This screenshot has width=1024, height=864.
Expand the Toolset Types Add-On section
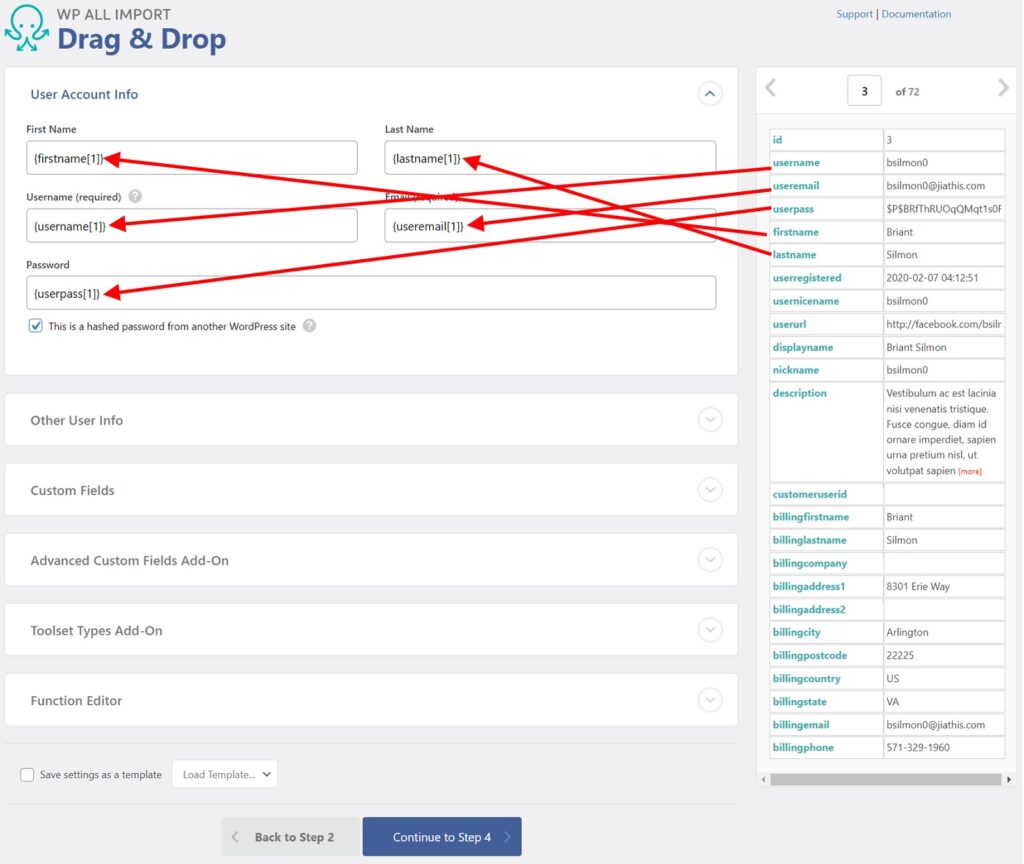click(x=710, y=630)
